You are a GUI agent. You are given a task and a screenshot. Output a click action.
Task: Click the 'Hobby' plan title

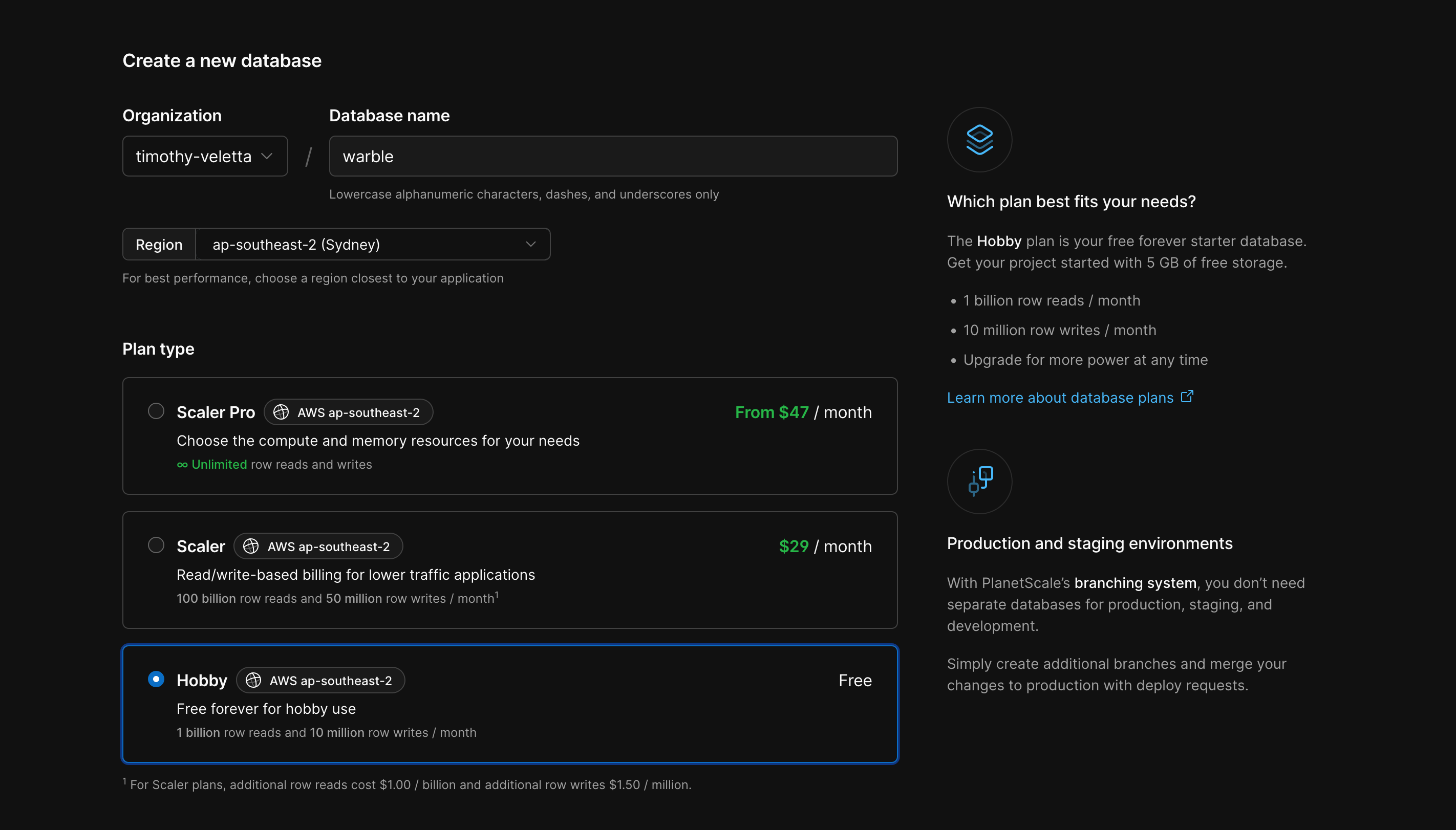(202, 680)
